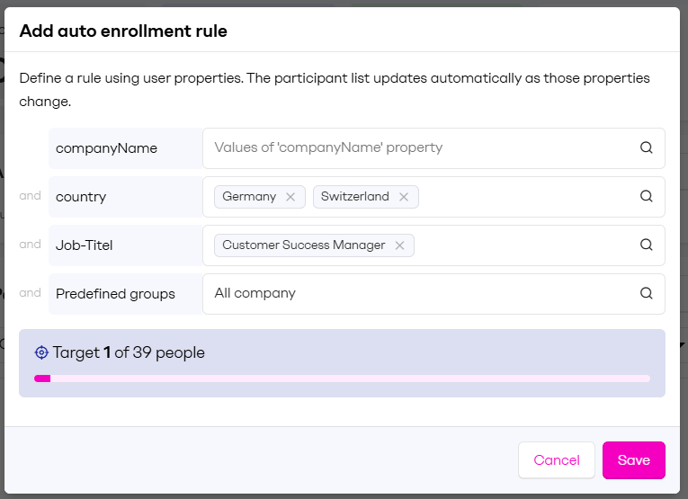Click the Germany tag chip
This screenshot has height=499, width=688.
249,197
